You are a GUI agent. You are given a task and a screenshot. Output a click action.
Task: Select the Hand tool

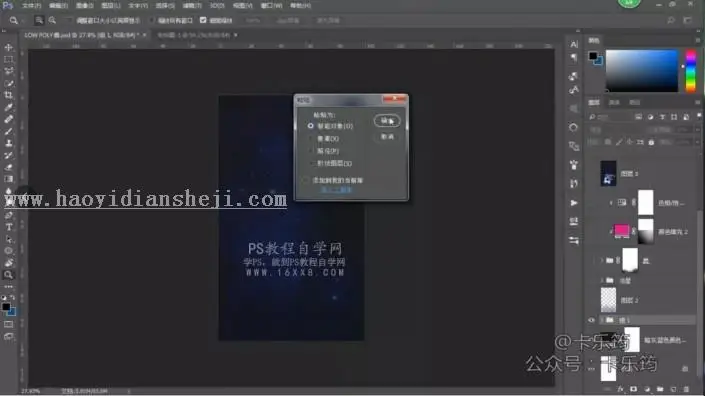pos(9,263)
